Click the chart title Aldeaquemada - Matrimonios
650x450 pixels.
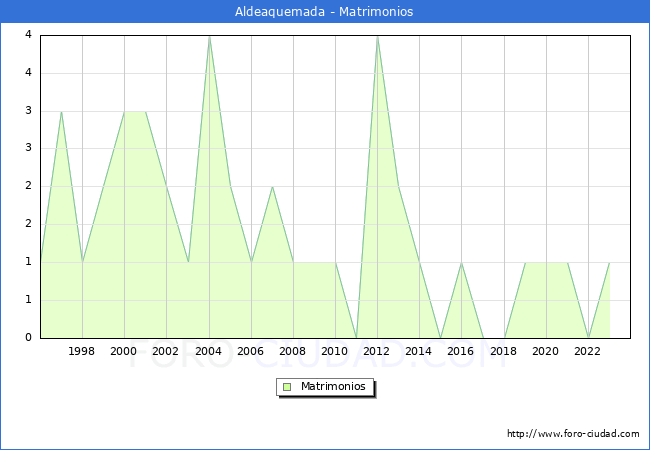click(x=324, y=11)
